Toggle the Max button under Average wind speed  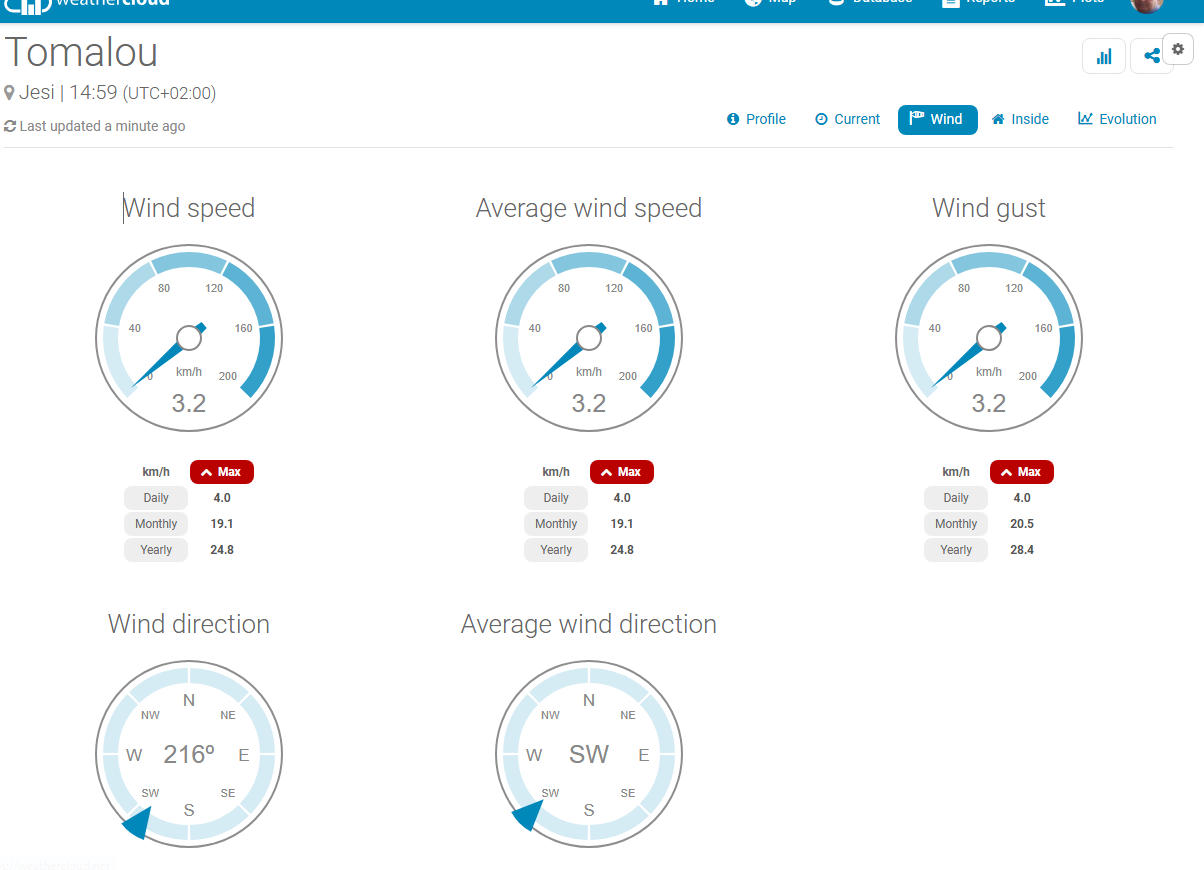tap(622, 472)
